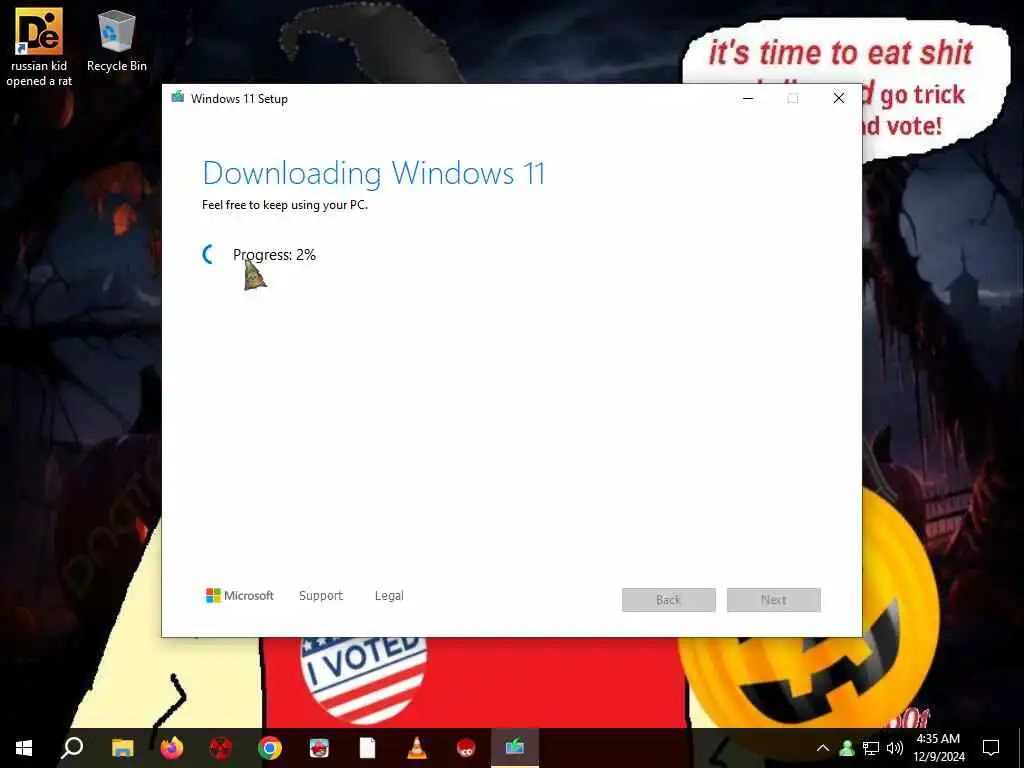Select Windows 11 Setup taskbar button
The width and height of the screenshot is (1024, 768).
click(x=515, y=748)
